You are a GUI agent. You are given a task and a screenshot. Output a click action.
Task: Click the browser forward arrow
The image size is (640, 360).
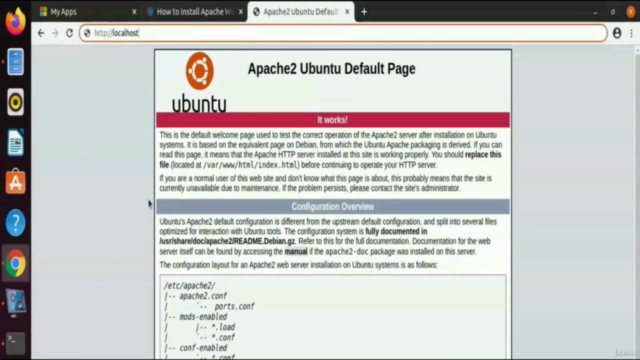55,33
